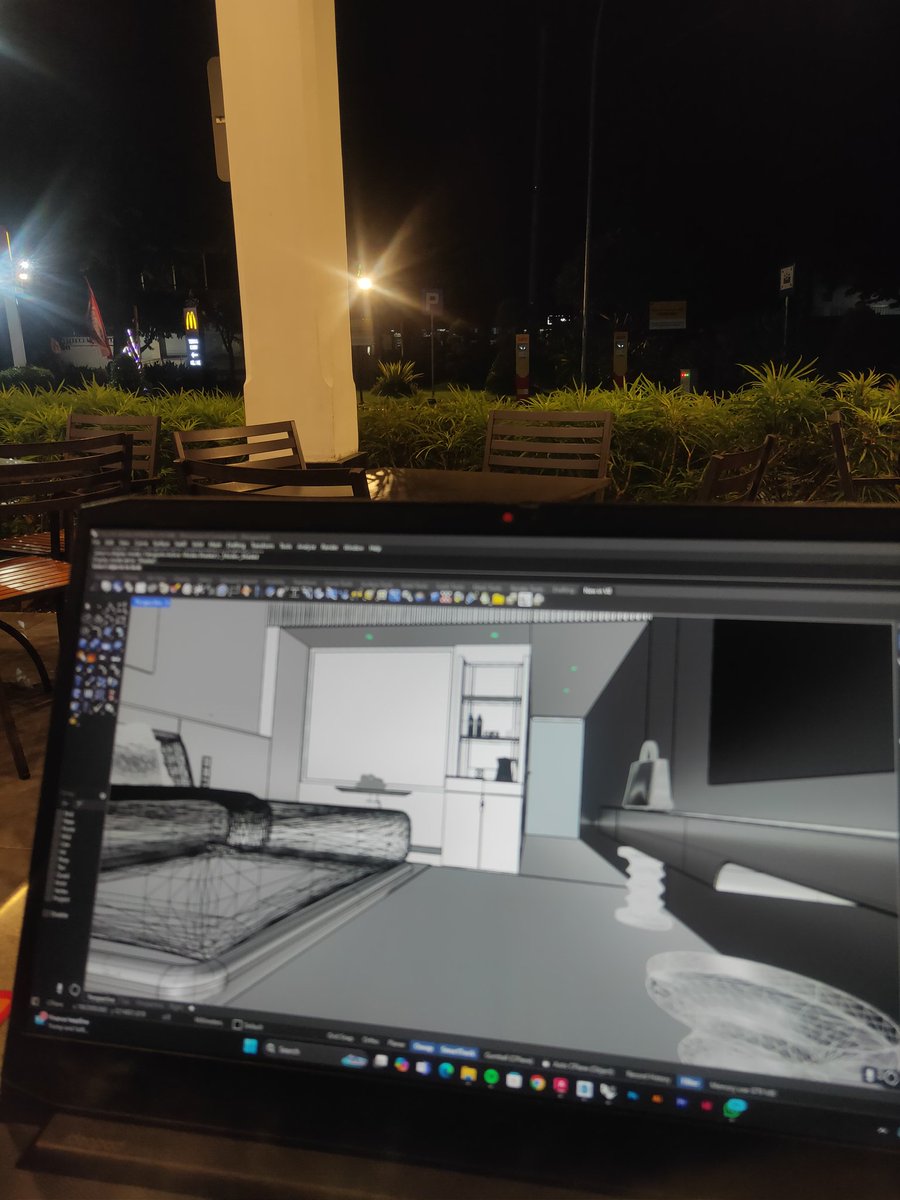This screenshot has width=900, height=1200.
Task: Open Microsoft Edge from the taskbar
Action: 446,1070
